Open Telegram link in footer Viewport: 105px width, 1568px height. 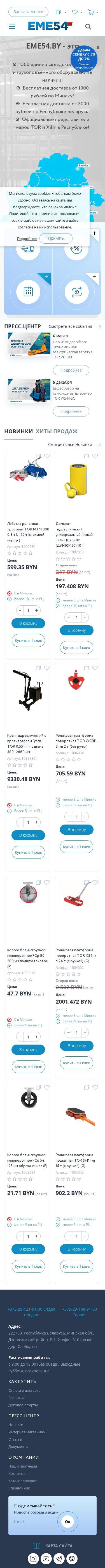tap(59, 1558)
